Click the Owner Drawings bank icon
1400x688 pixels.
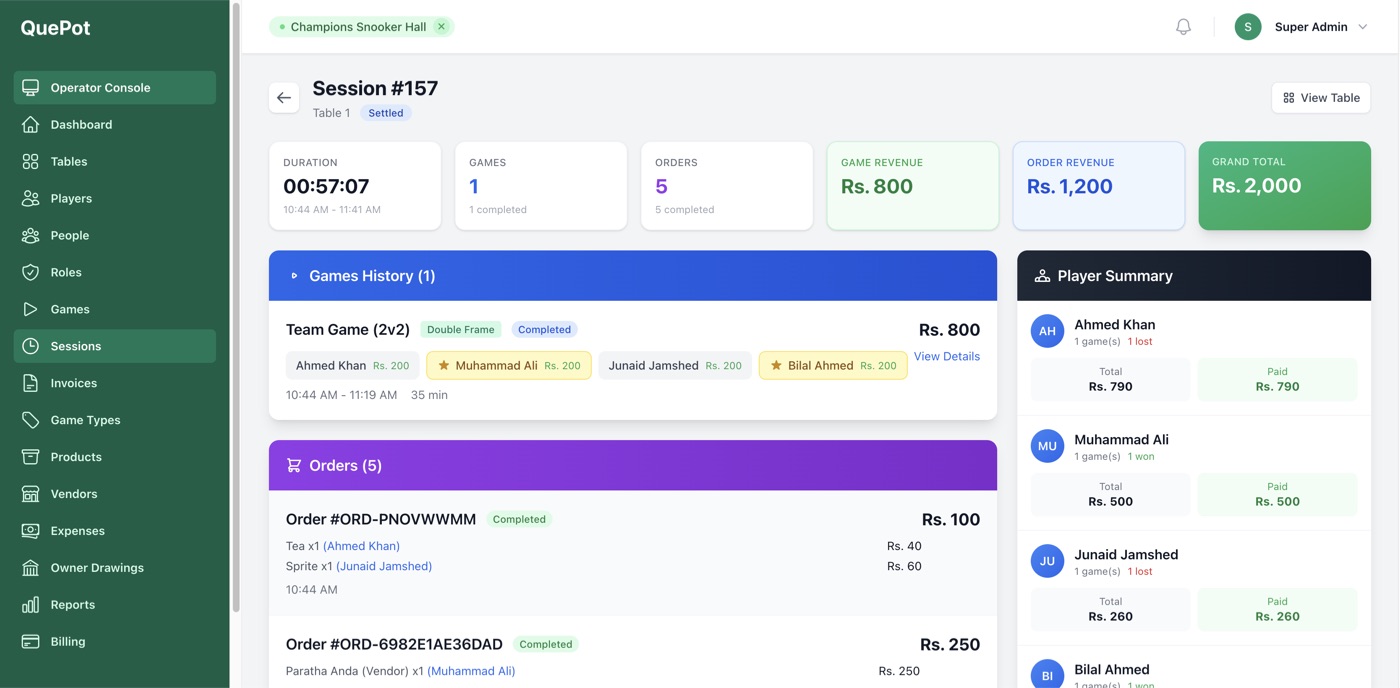coord(31,568)
